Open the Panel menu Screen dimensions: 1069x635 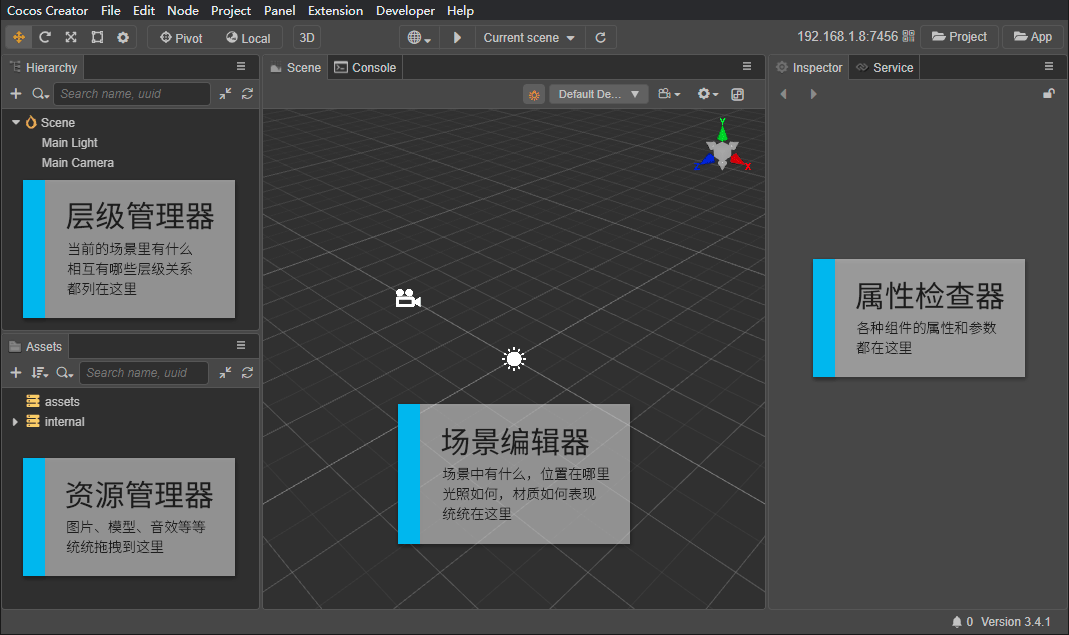(x=280, y=10)
